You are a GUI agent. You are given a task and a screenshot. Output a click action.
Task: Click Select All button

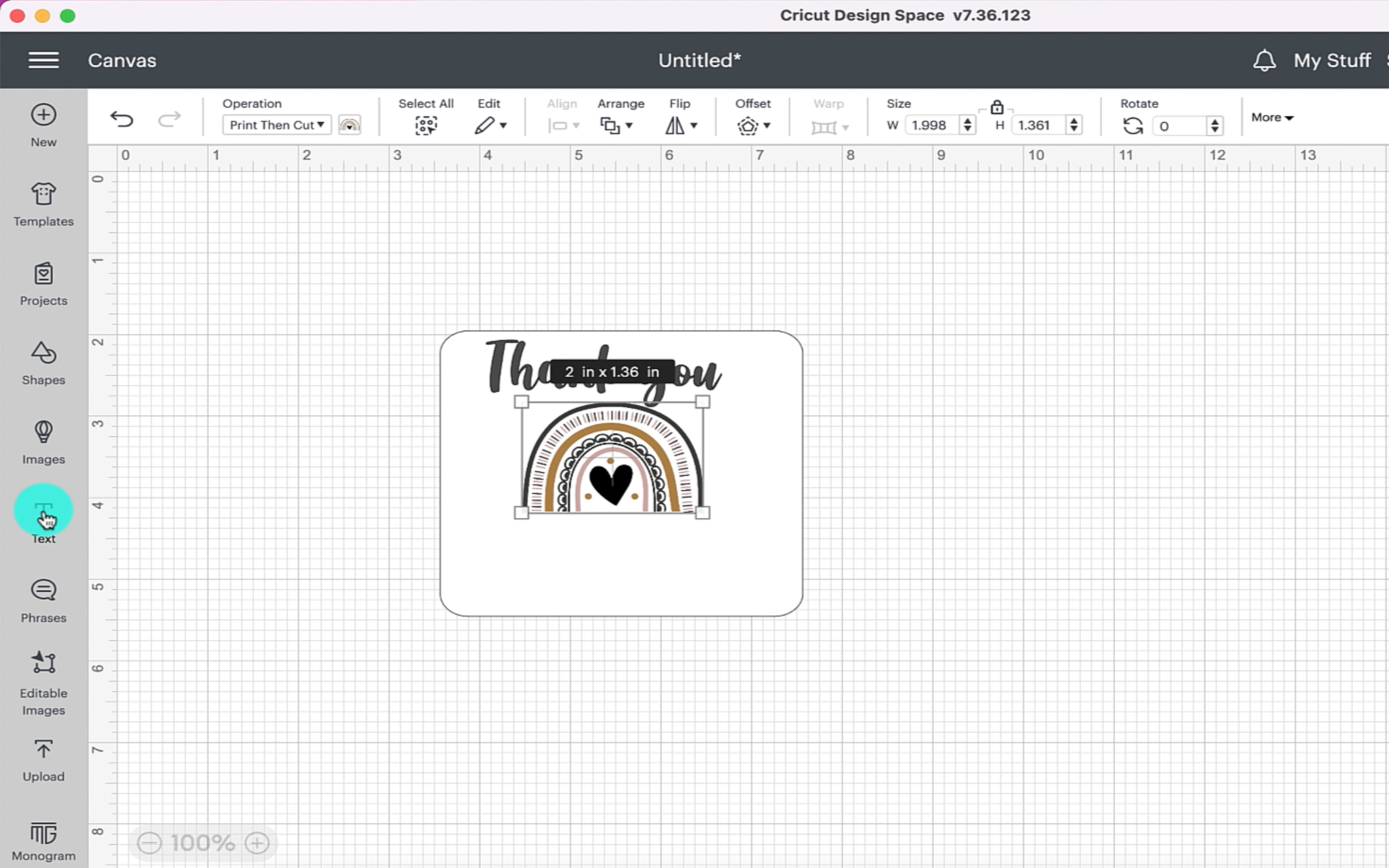tap(425, 125)
